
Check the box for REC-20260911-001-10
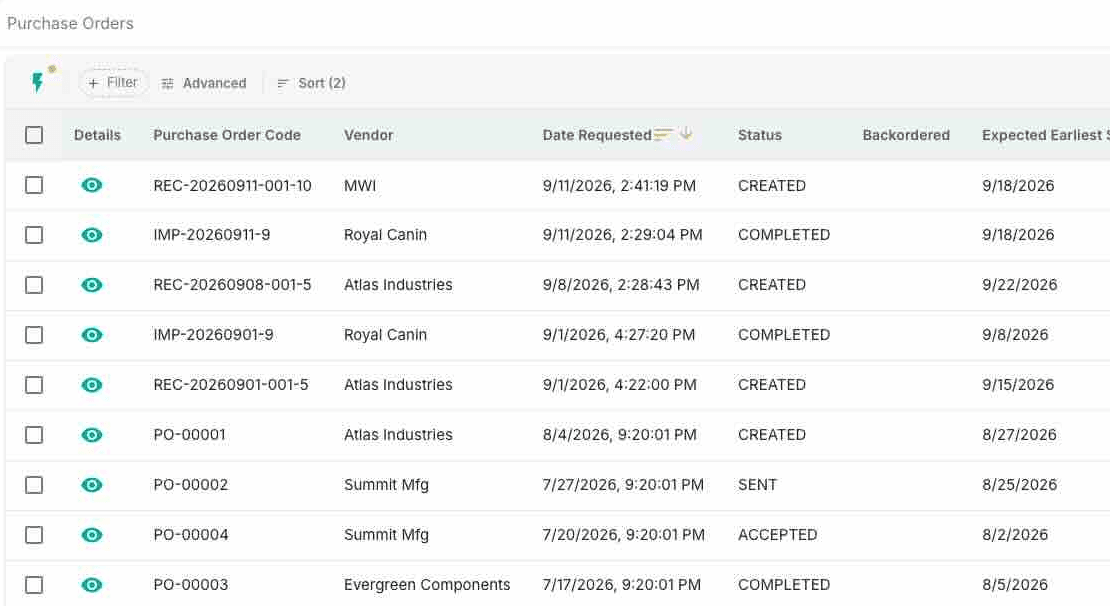34,185
